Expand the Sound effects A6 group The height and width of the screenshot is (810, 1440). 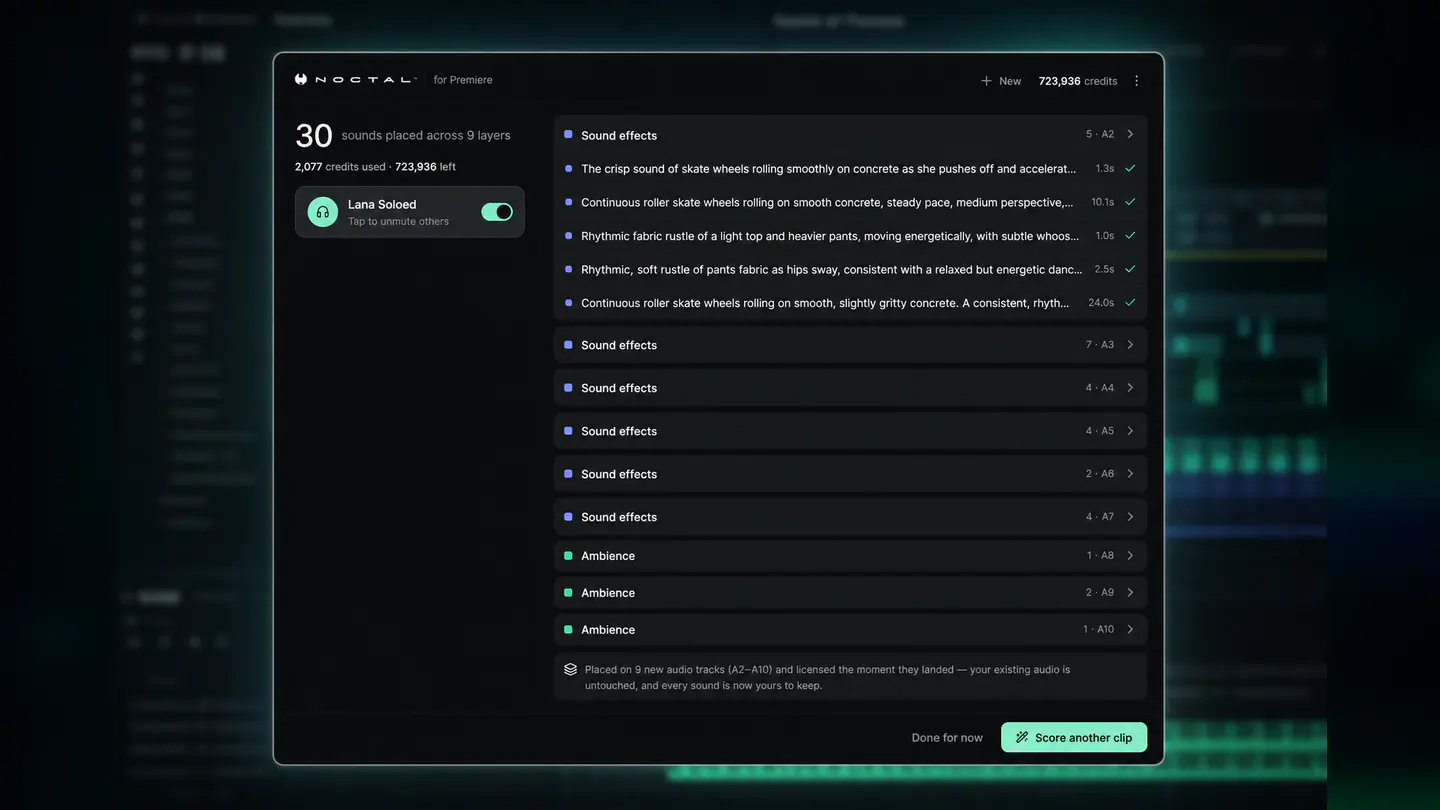tap(1130, 474)
